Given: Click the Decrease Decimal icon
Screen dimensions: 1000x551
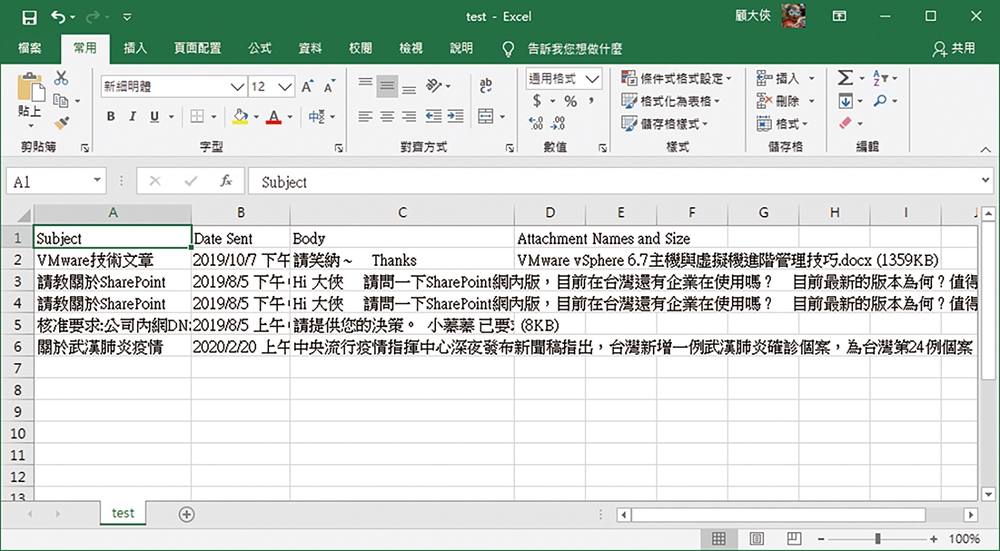Looking at the screenshot, I should click(x=558, y=123).
